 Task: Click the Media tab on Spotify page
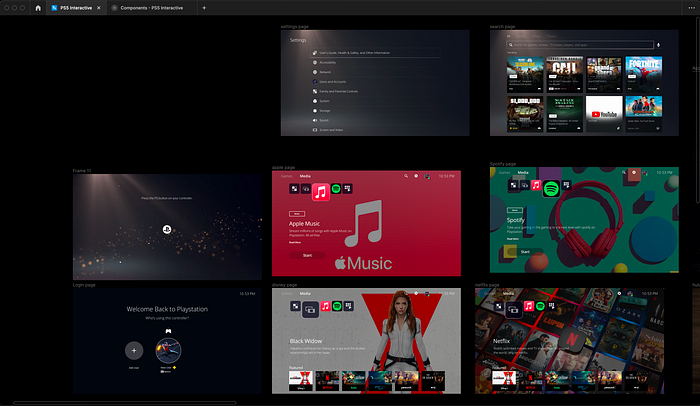pyautogui.click(x=523, y=172)
